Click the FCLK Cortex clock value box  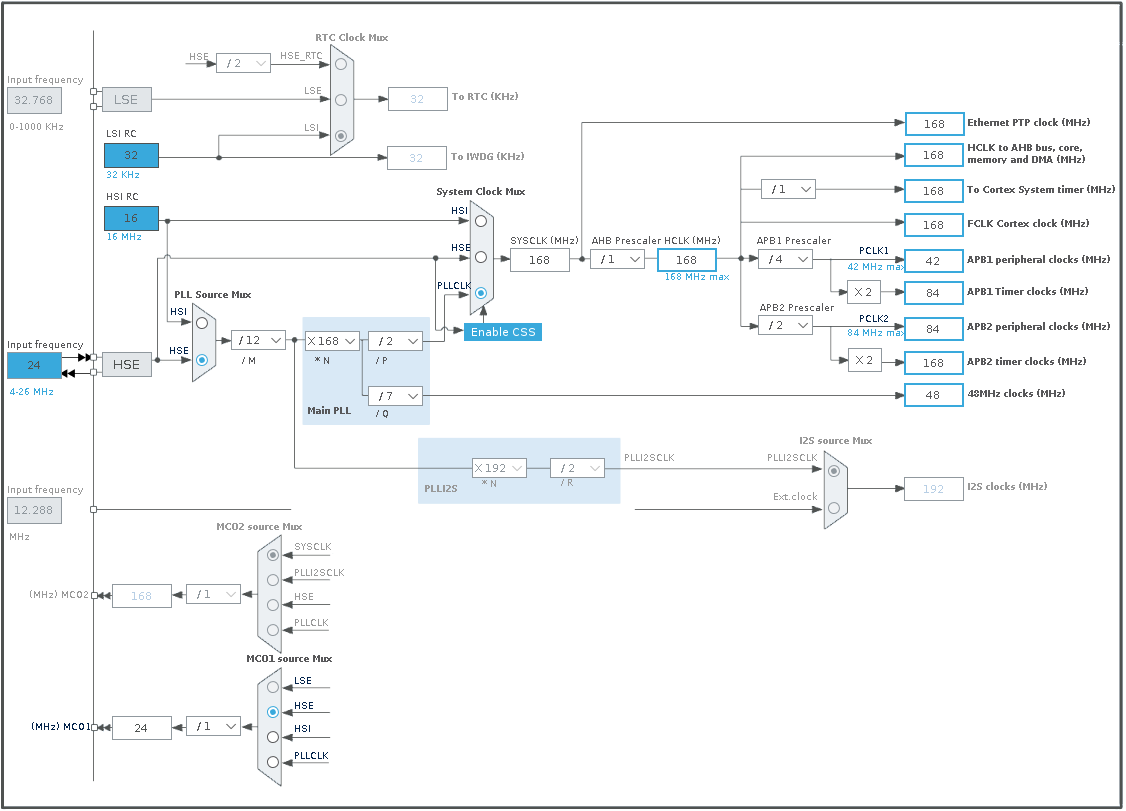point(934,226)
